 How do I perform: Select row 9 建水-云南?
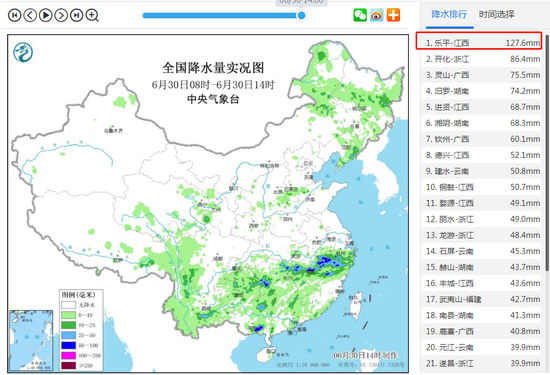pos(481,171)
